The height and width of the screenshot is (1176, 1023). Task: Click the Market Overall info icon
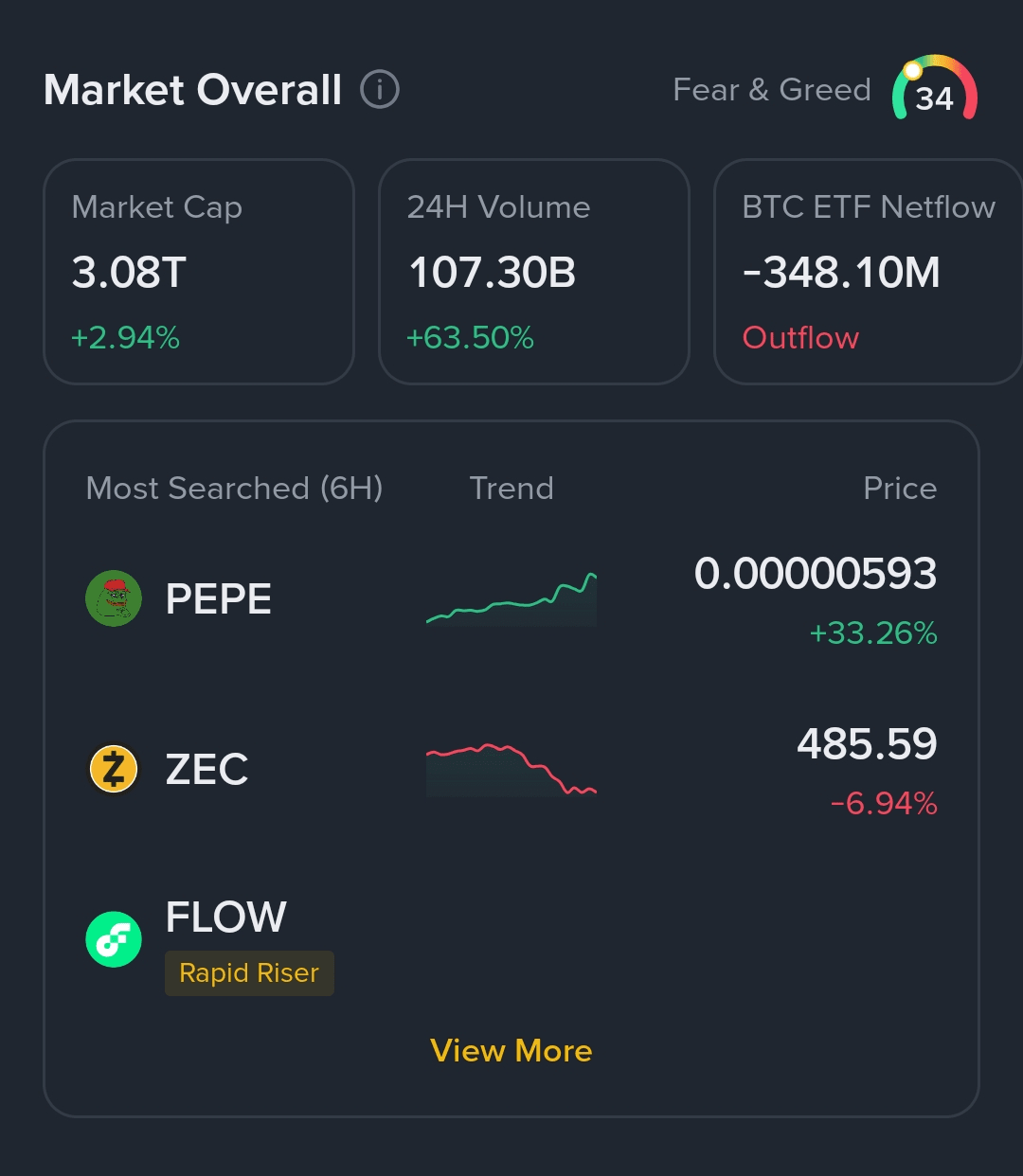380,90
